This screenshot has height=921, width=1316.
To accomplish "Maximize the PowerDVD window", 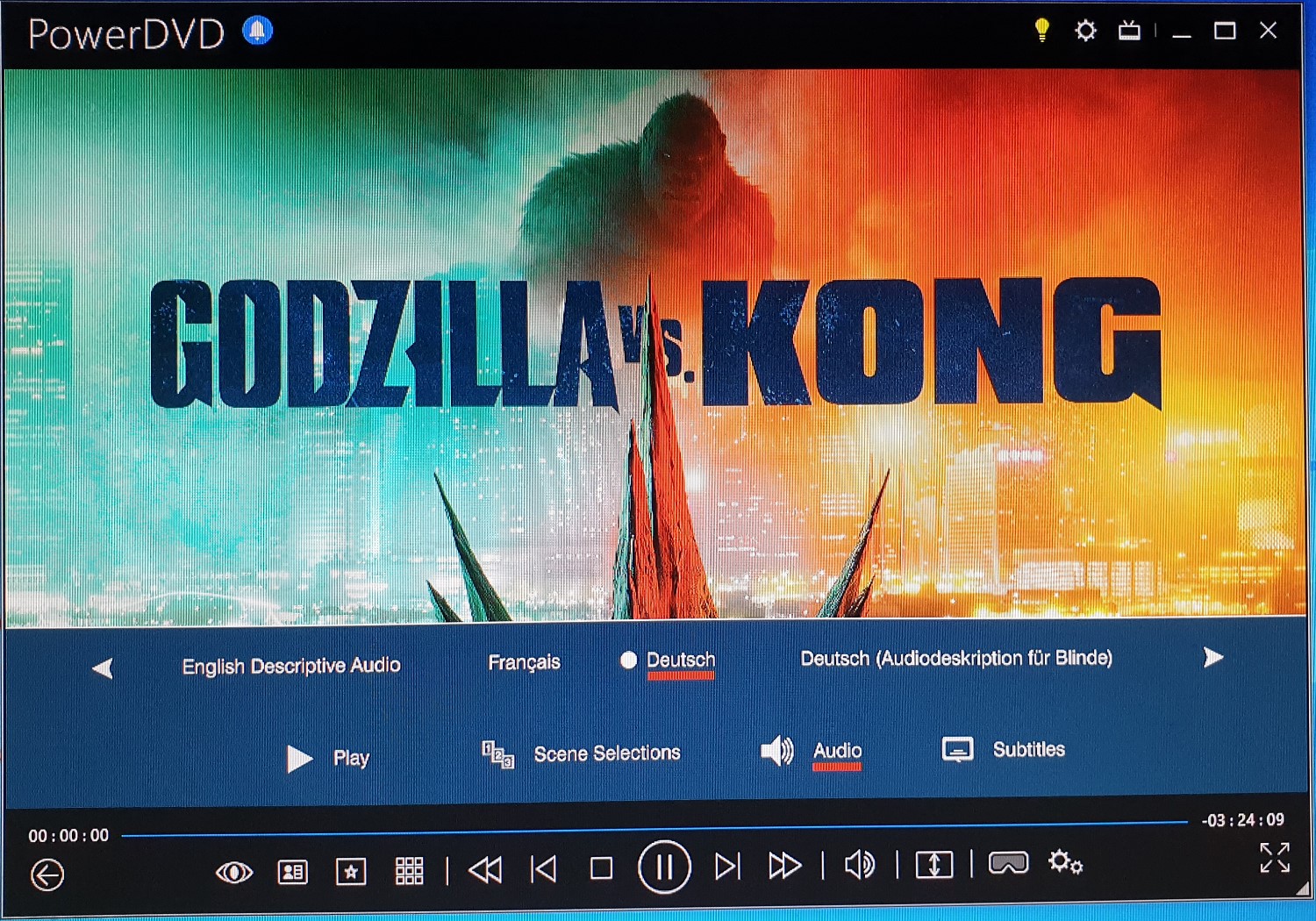I will [x=1225, y=32].
